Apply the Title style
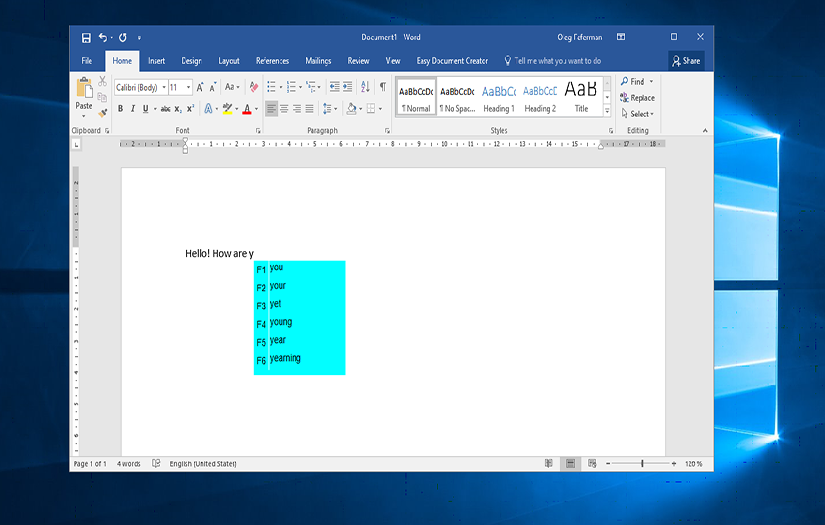Viewport: 825px width, 525px height. coord(581,97)
